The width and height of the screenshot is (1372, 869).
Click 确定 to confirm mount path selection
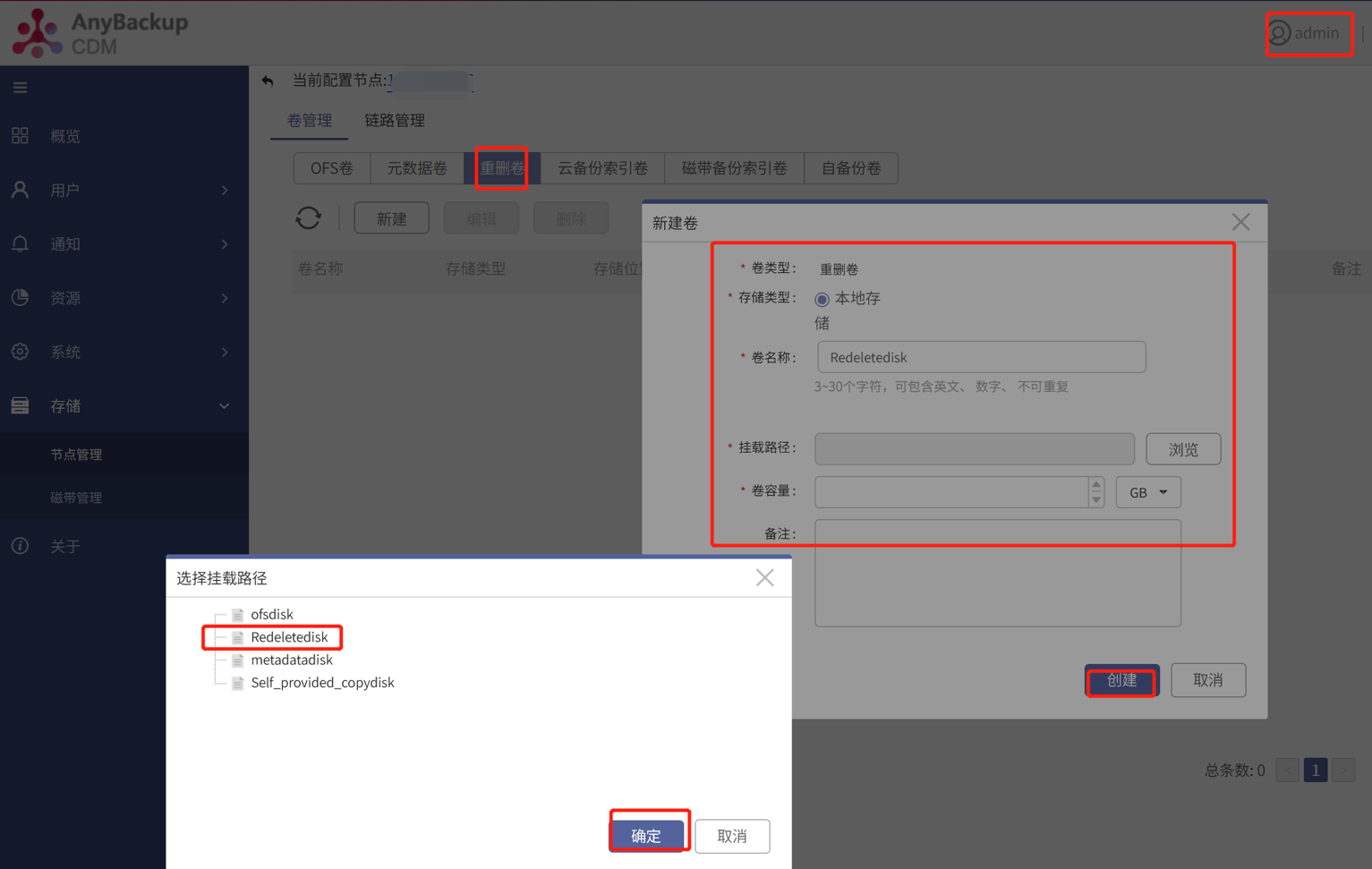[x=649, y=834]
